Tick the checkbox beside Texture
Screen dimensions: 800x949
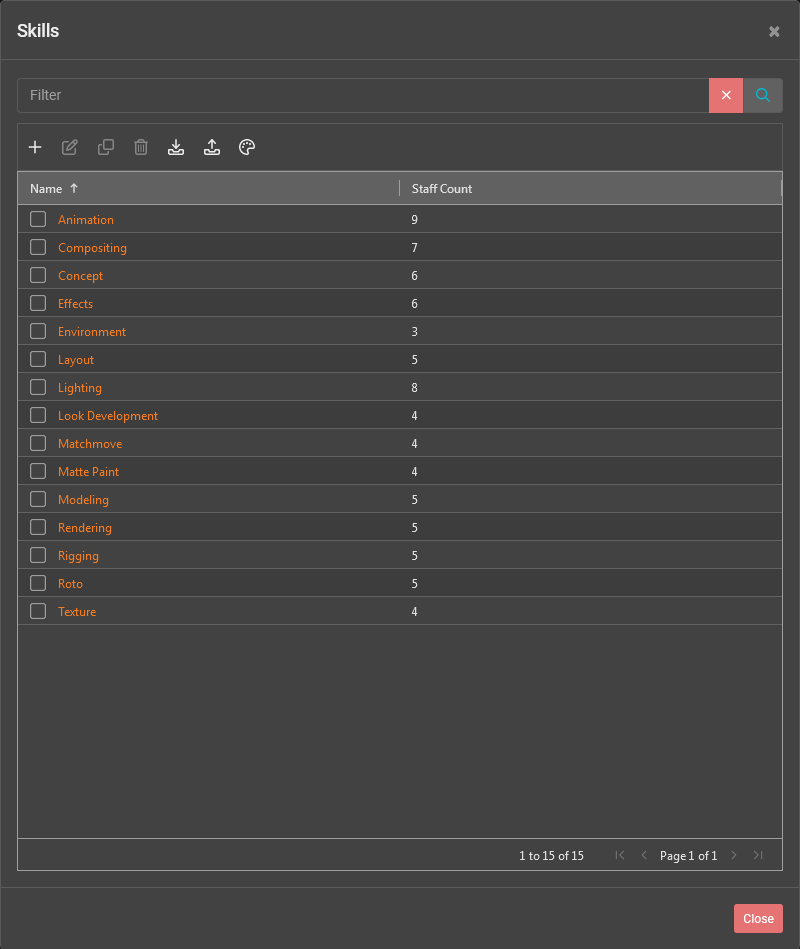[37, 610]
